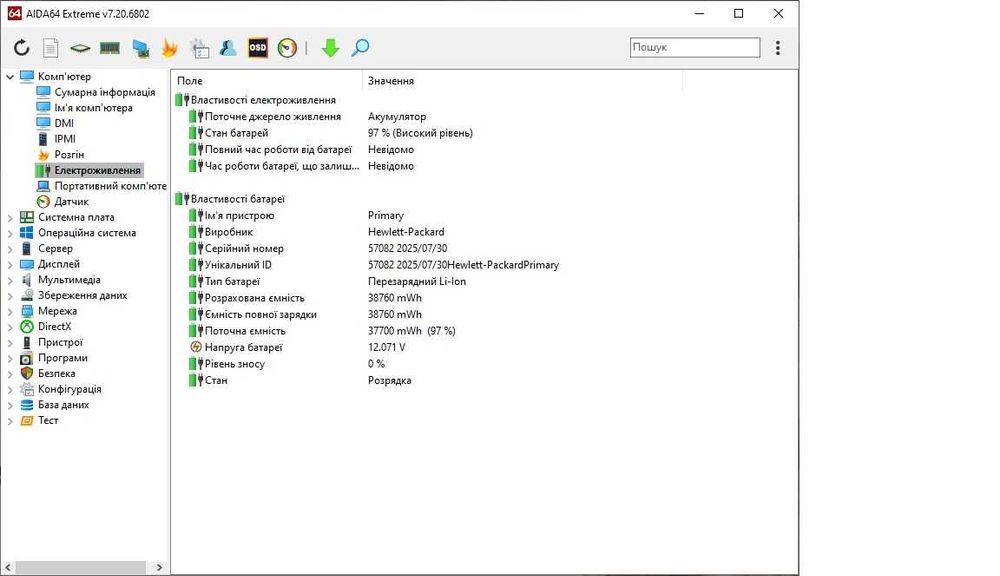Screen dimensions: 1000x576
Task: Select the Пристрої tree item
Action: pyautogui.click(x=60, y=343)
